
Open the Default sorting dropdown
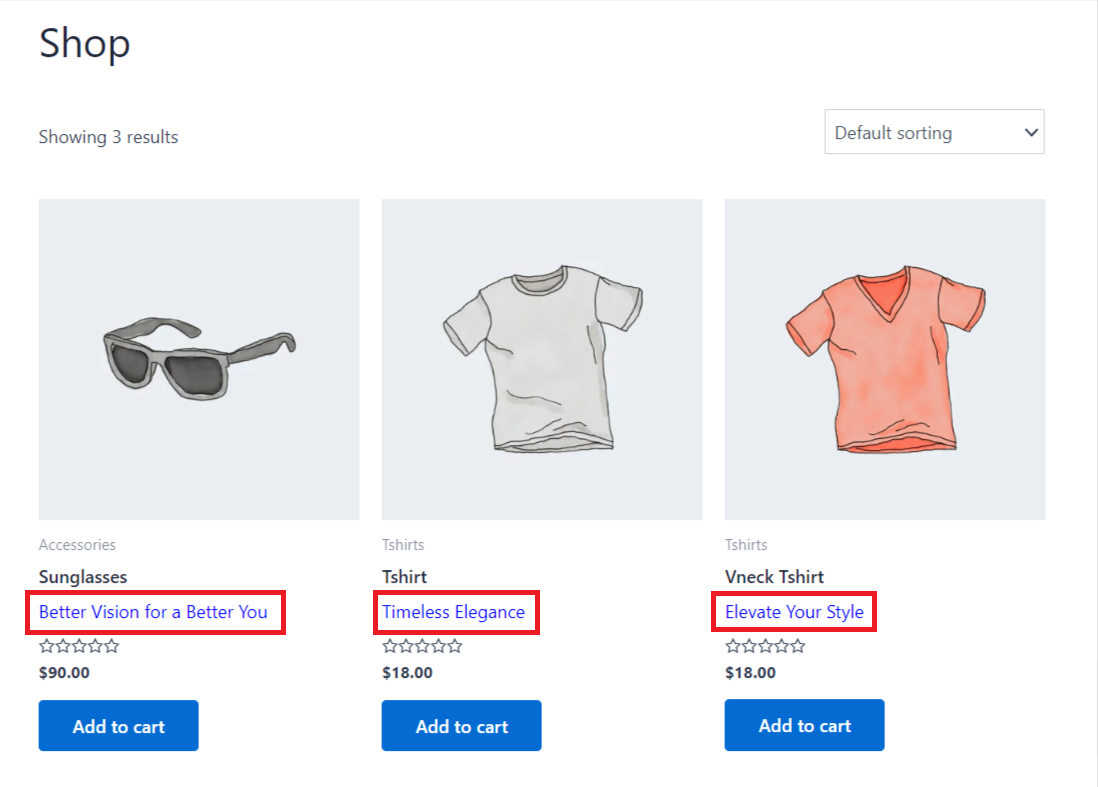point(933,131)
